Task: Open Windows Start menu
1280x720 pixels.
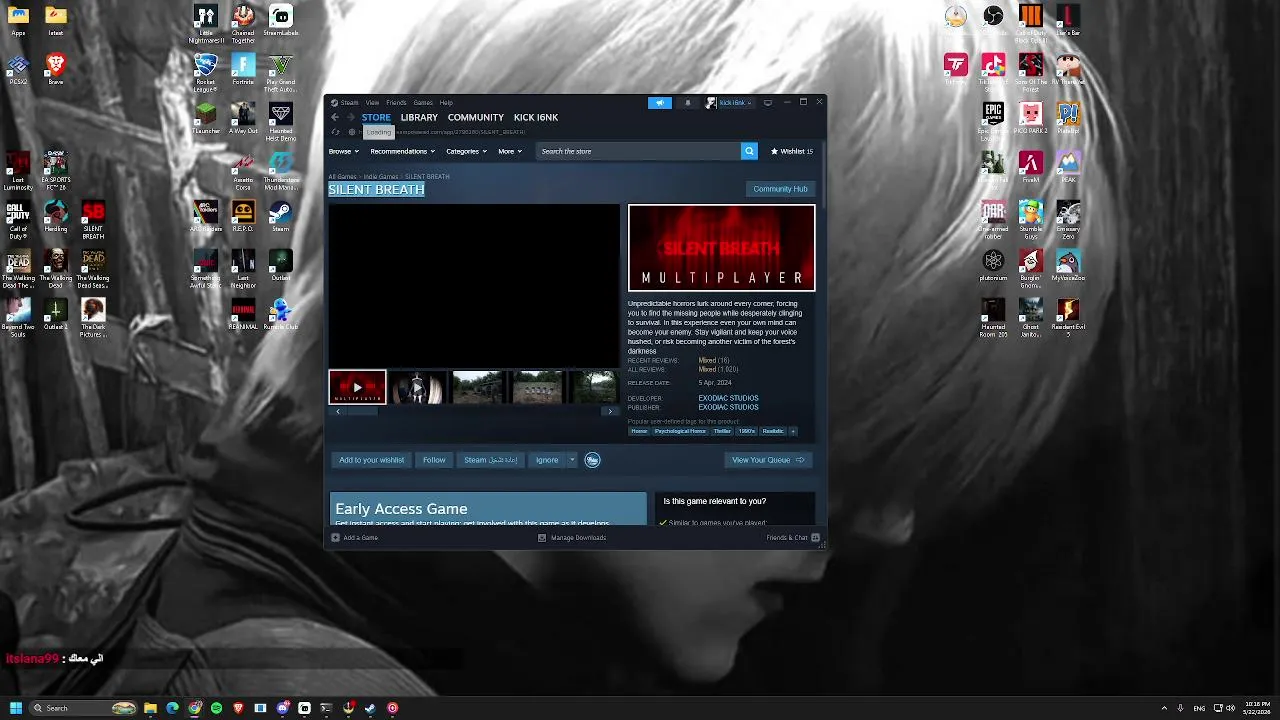Action: (15, 708)
